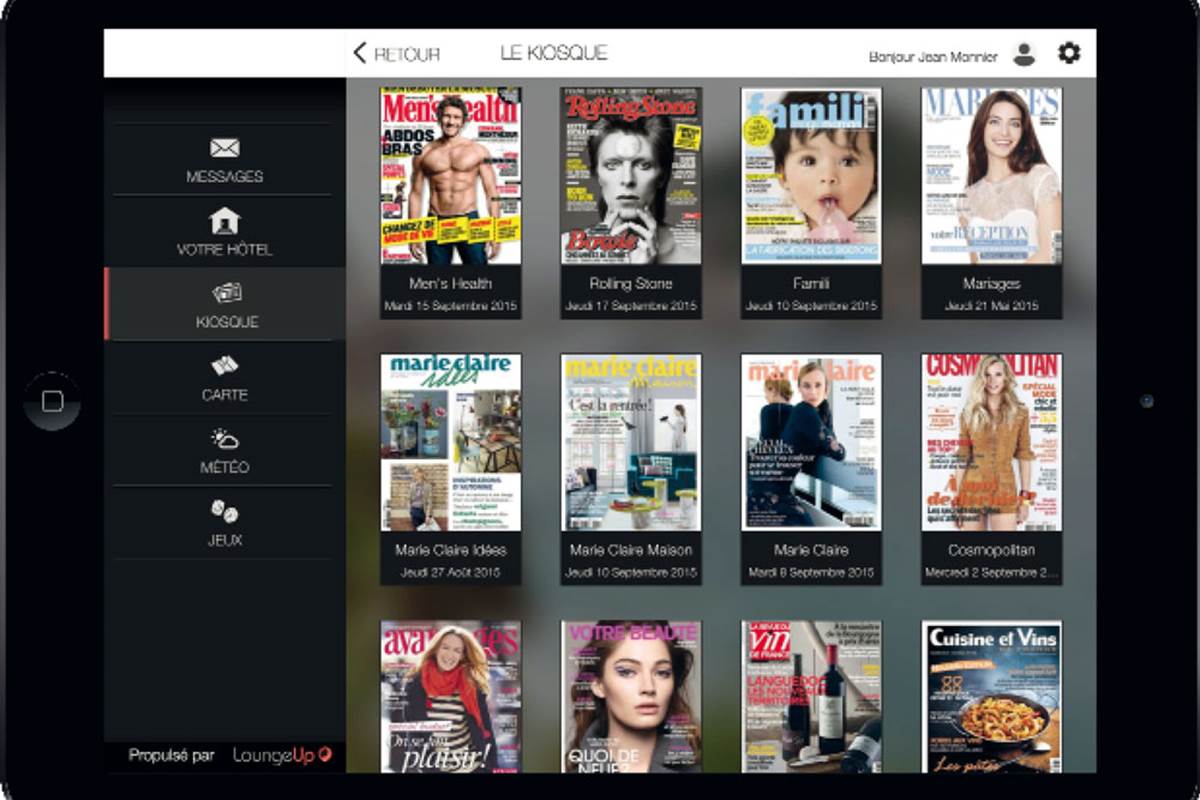Open the Cosmopolitan magazine cover
Viewport: 1200px width, 800px height.
point(992,442)
